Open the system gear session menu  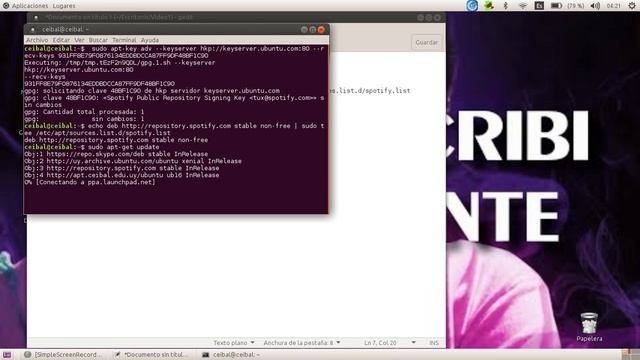point(632,6)
